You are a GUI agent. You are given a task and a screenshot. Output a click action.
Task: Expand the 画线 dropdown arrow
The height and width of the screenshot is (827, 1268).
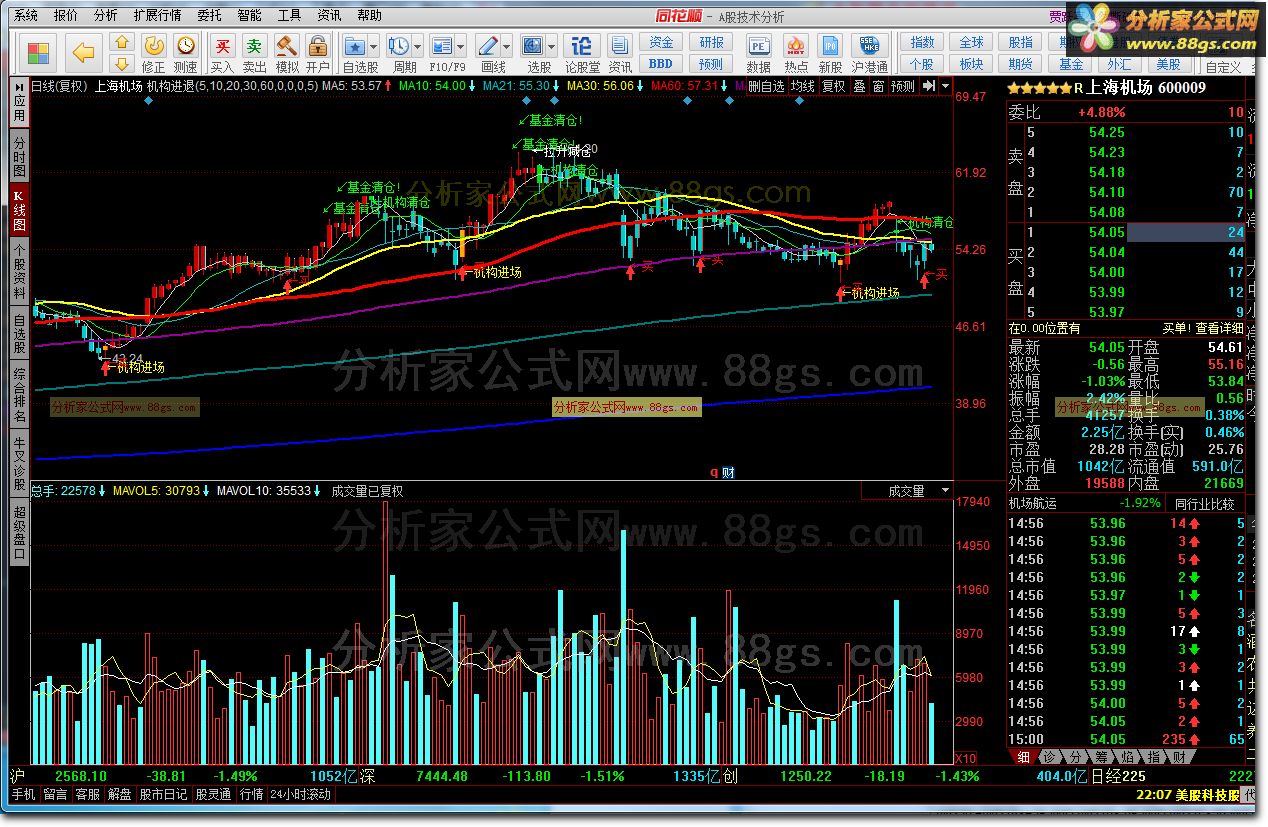[507, 47]
